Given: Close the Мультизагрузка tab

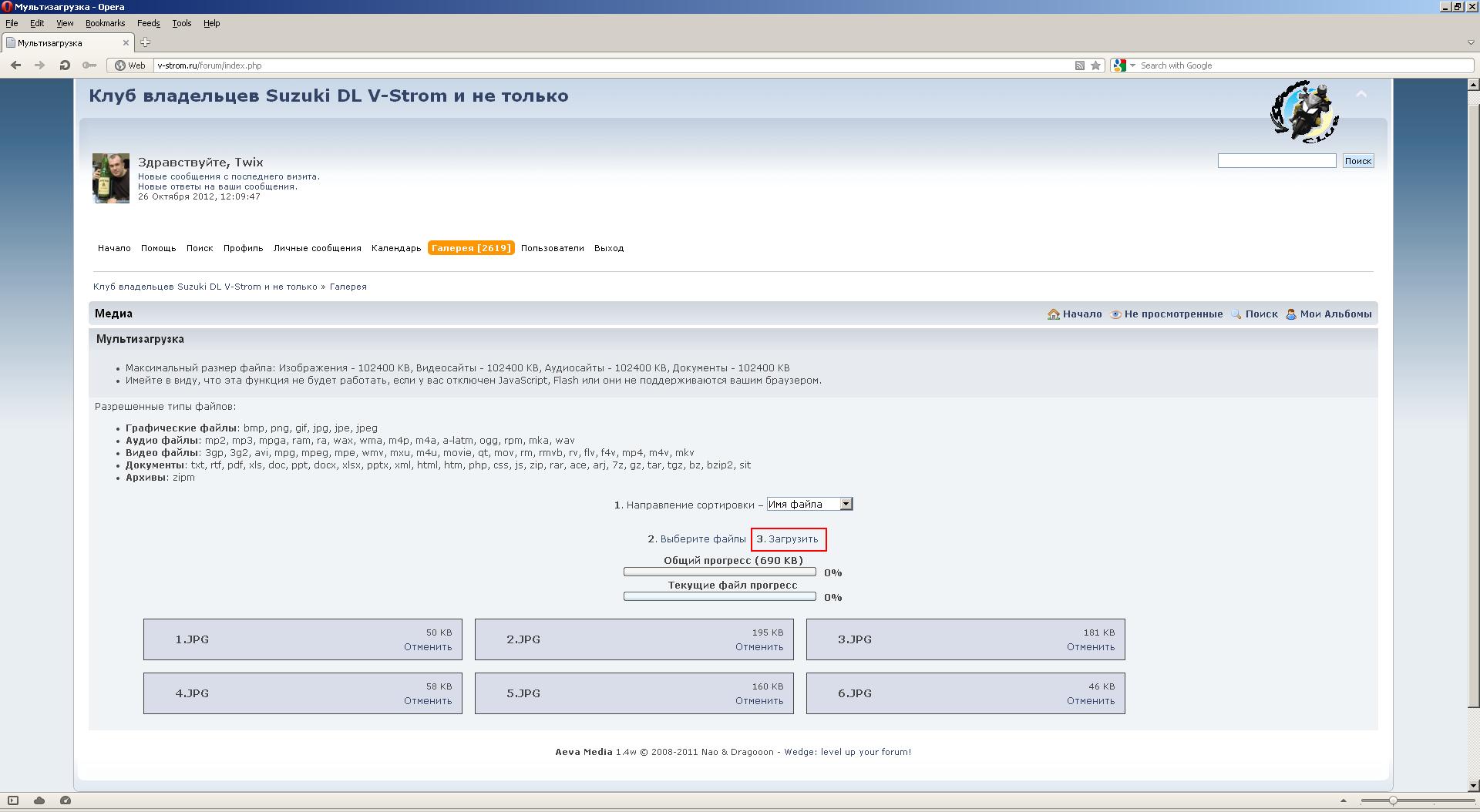Looking at the screenshot, I should click(126, 42).
